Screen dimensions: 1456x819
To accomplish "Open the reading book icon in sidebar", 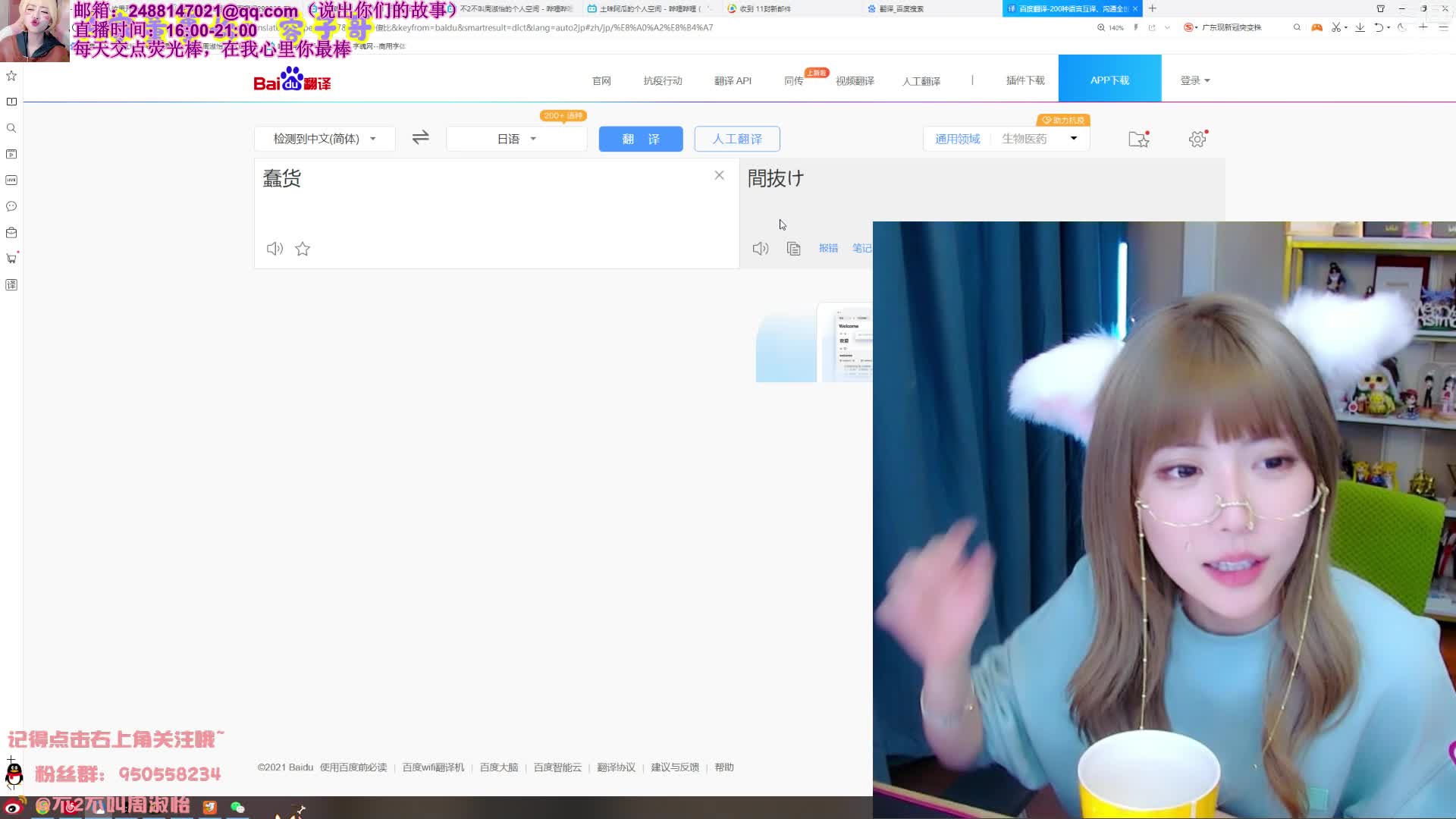I will coord(11,102).
